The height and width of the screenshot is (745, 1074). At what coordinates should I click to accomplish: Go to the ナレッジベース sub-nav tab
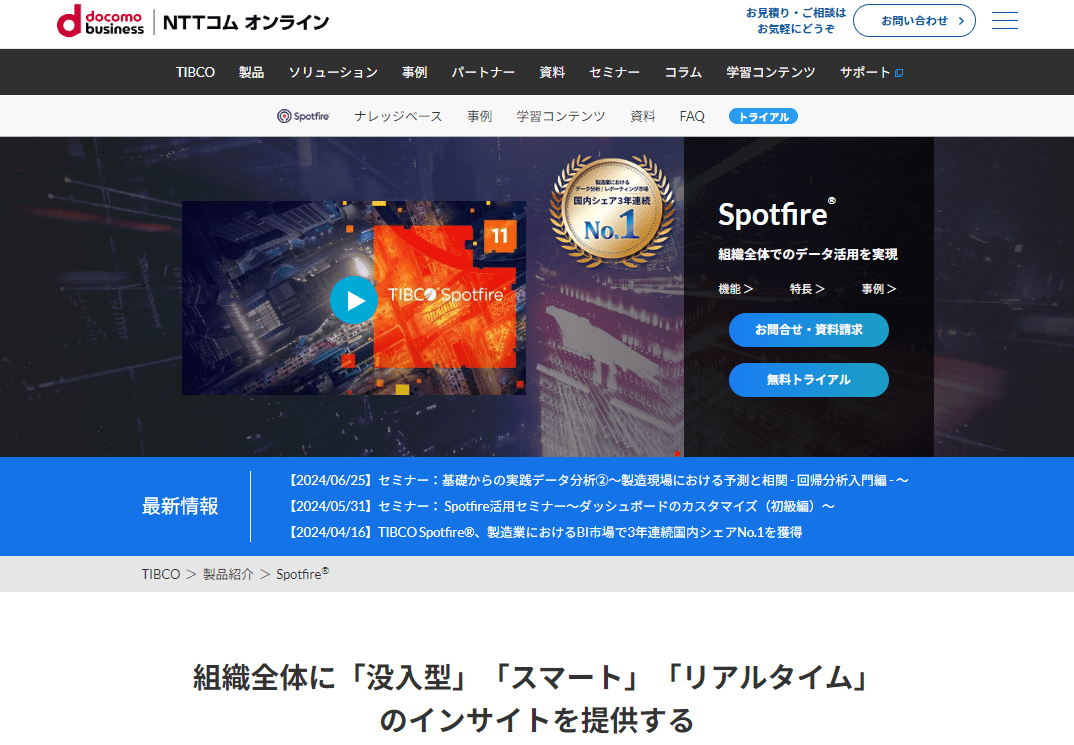click(398, 116)
